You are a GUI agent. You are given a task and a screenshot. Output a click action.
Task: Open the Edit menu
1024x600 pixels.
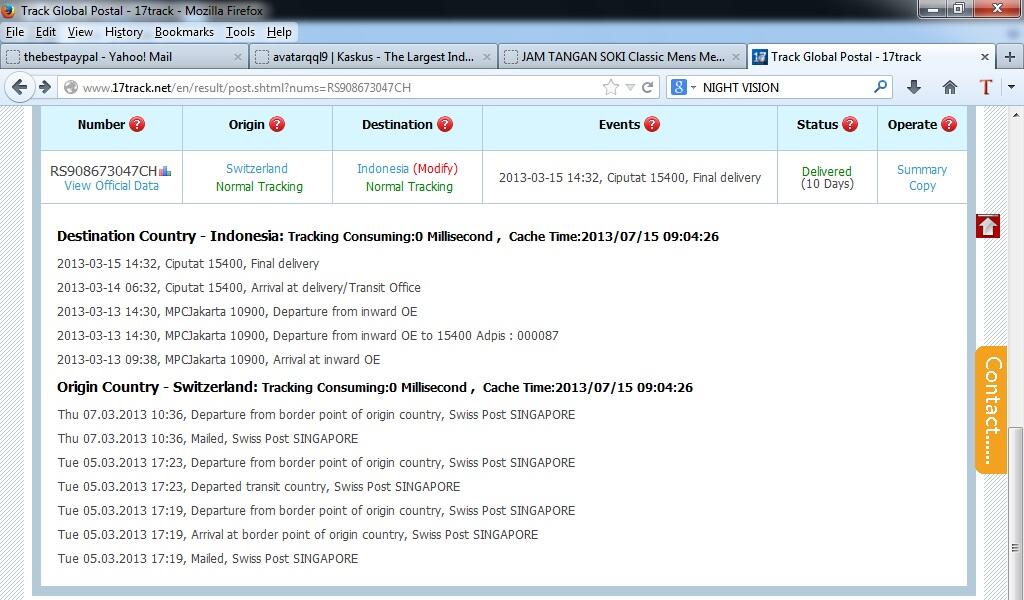pyautogui.click(x=45, y=32)
